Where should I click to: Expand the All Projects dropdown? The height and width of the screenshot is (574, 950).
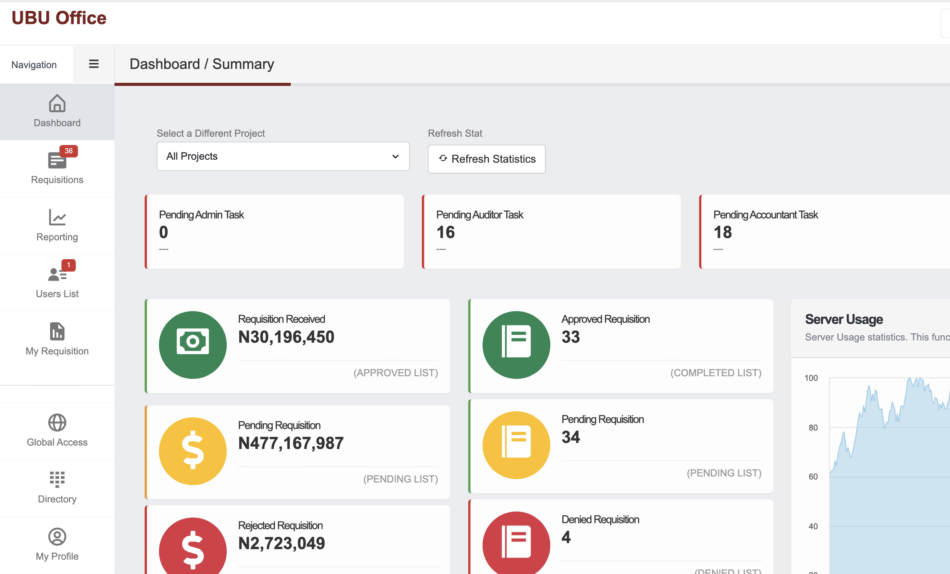tap(283, 157)
